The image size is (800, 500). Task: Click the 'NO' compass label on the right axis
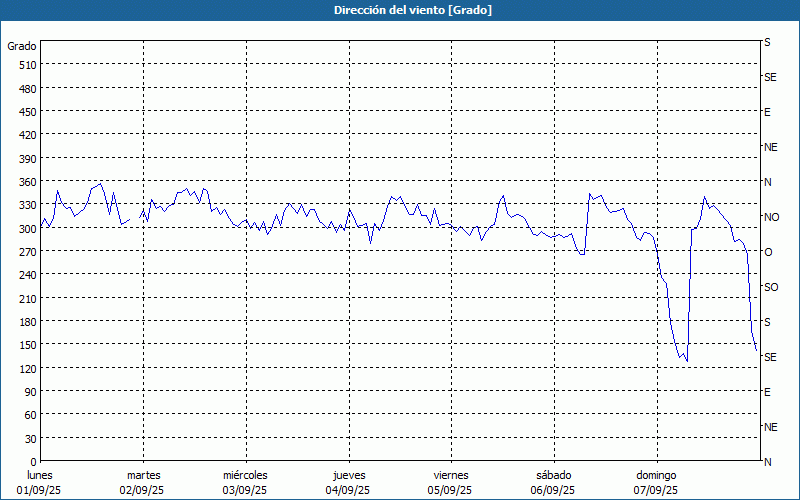(x=771, y=217)
